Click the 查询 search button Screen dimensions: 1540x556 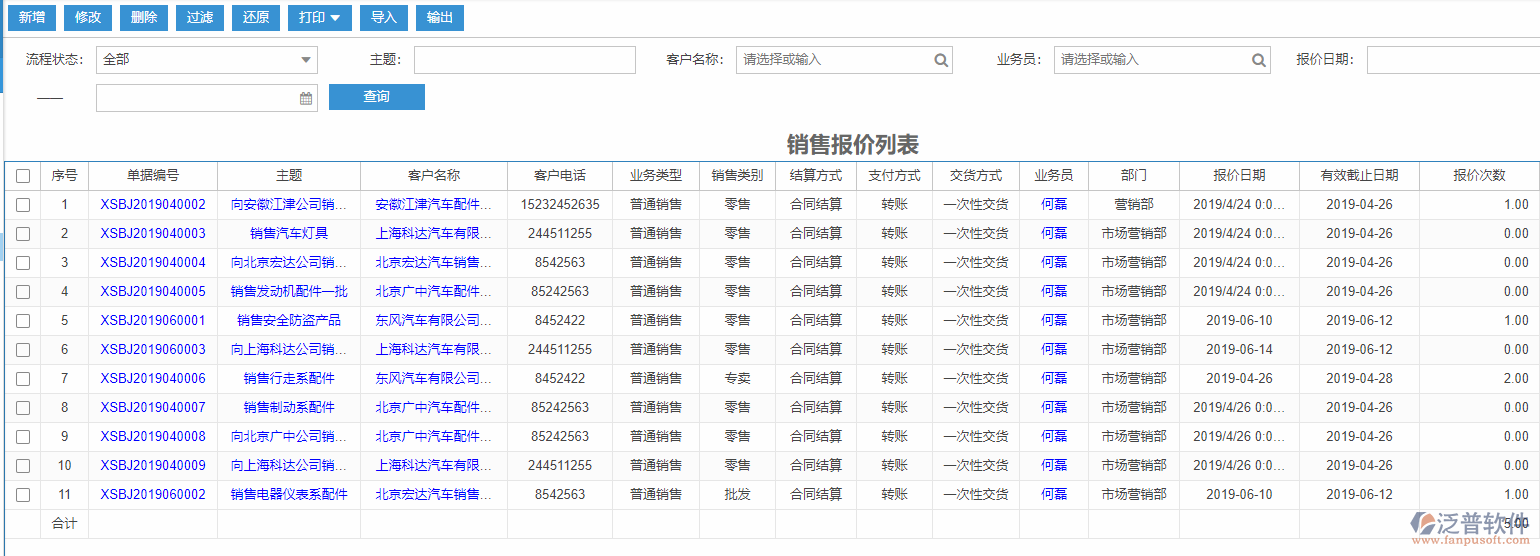click(x=377, y=97)
